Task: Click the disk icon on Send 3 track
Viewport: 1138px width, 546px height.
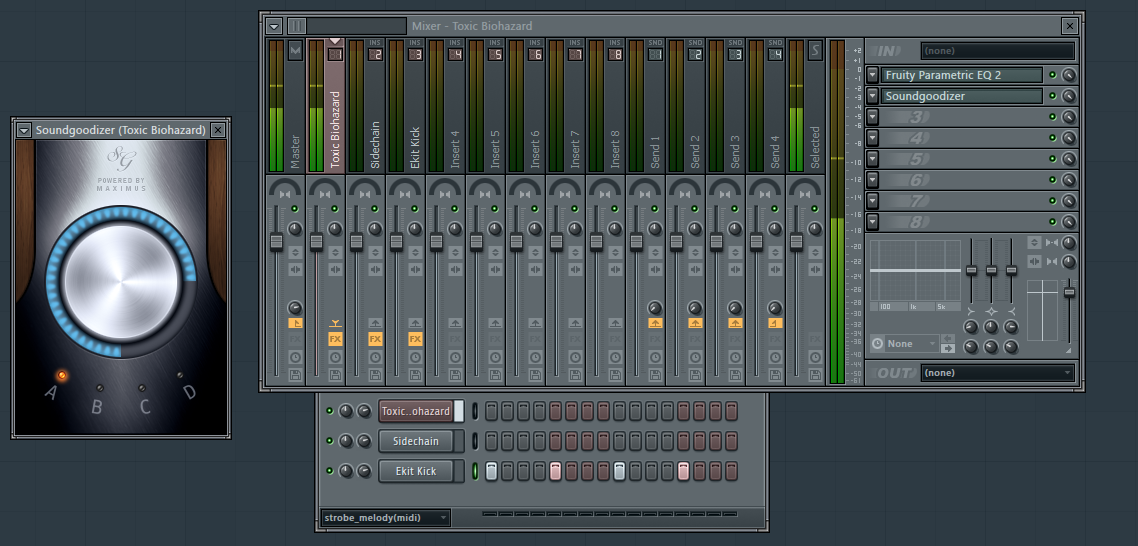Action: point(735,375)
